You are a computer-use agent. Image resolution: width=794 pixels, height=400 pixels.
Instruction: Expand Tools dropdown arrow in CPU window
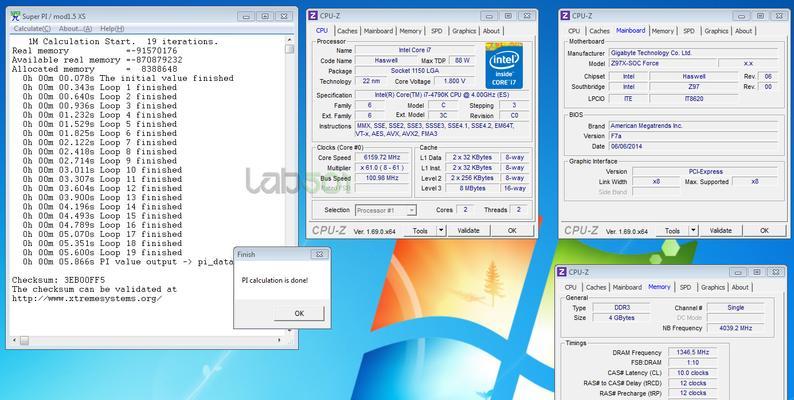pyautogui.click(x=441, y=231)
